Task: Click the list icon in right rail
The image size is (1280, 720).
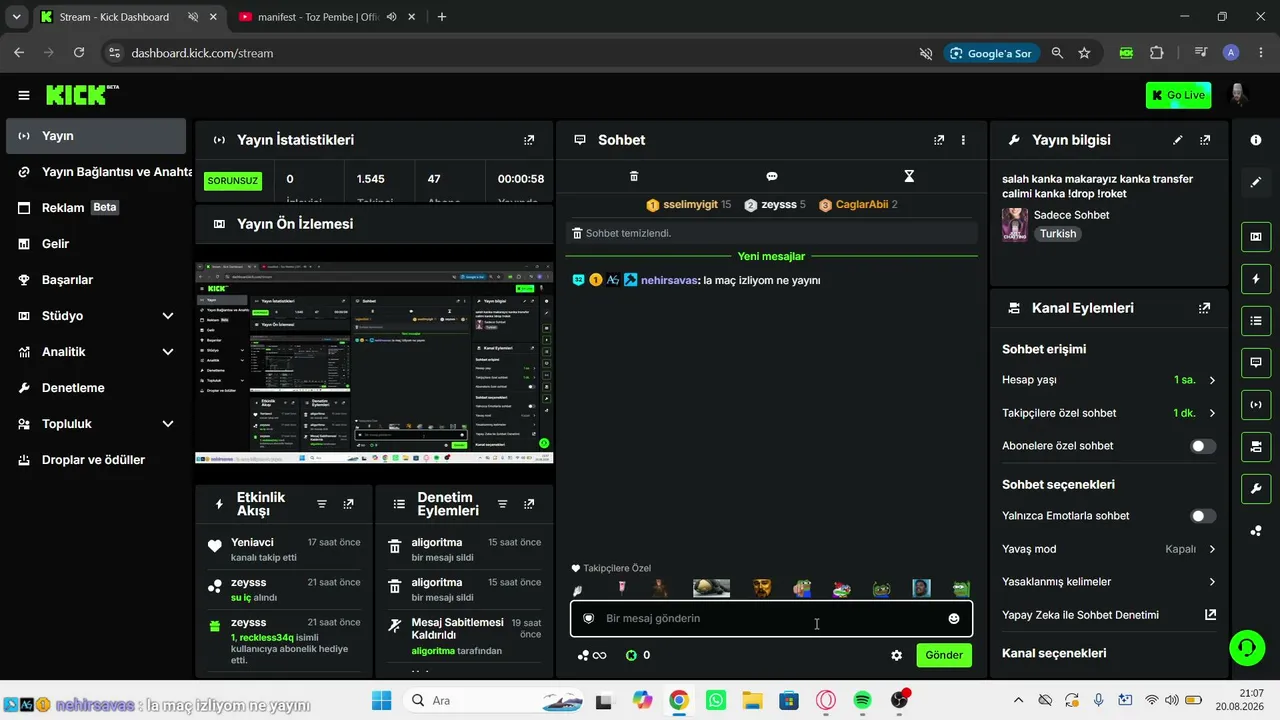Action: pos(1256,321)
